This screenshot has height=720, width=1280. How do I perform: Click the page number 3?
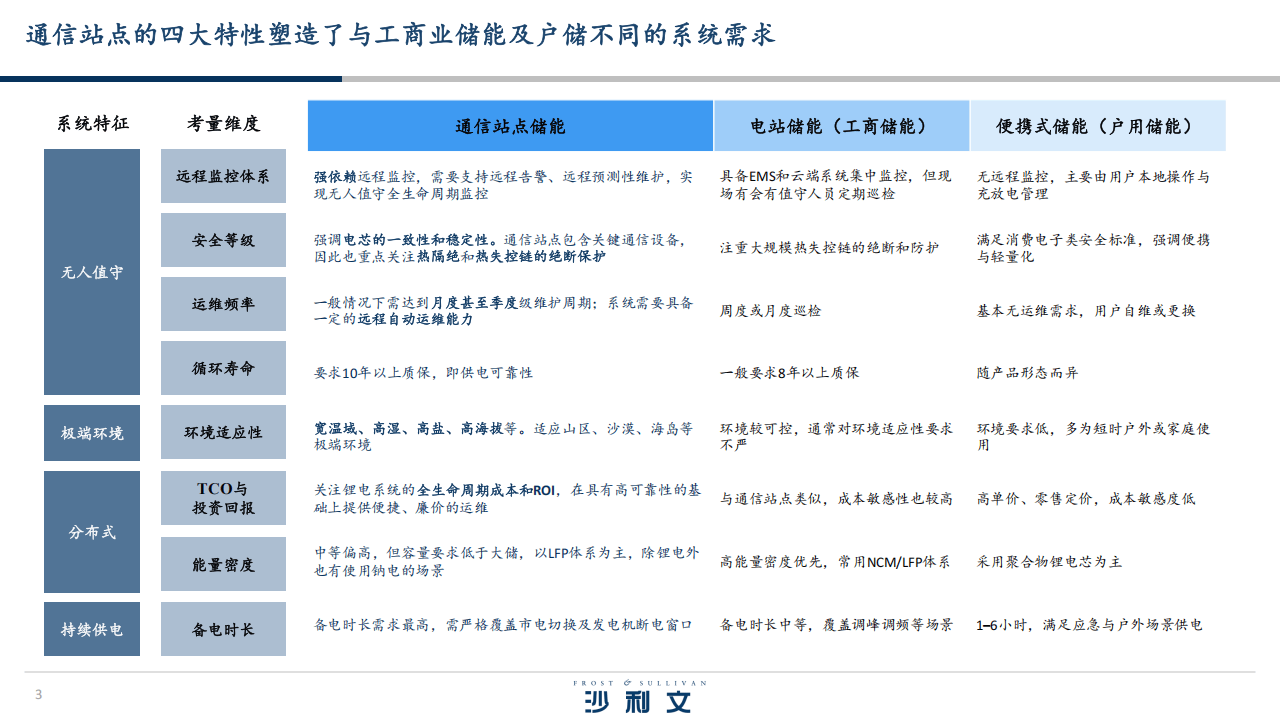point(39,695)
